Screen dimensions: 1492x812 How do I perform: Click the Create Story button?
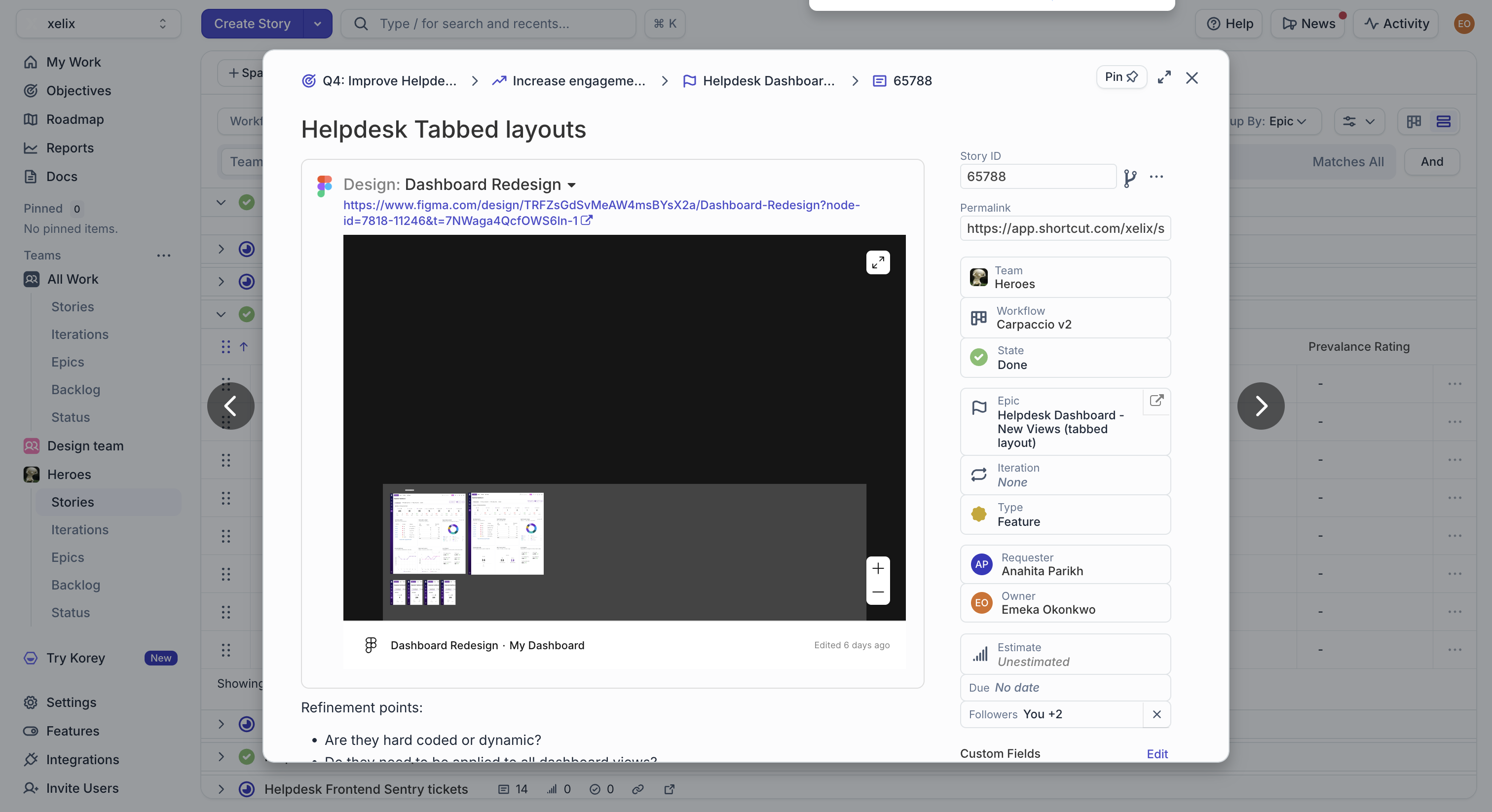[252, 24]
